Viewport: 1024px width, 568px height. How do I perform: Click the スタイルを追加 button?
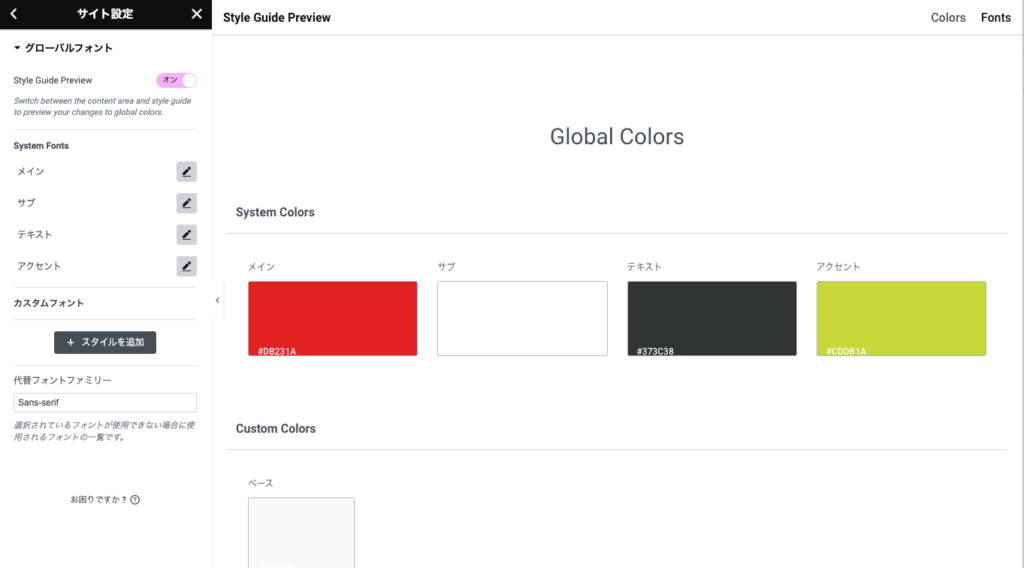(105, 342)
